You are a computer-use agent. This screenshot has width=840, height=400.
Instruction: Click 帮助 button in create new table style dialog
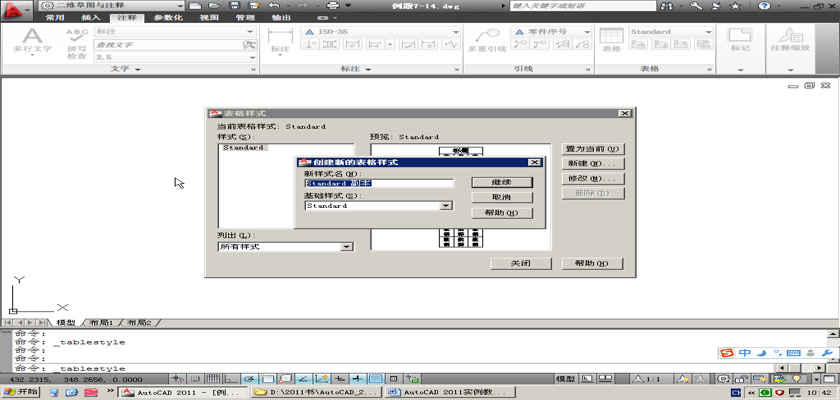pos(501,213)
